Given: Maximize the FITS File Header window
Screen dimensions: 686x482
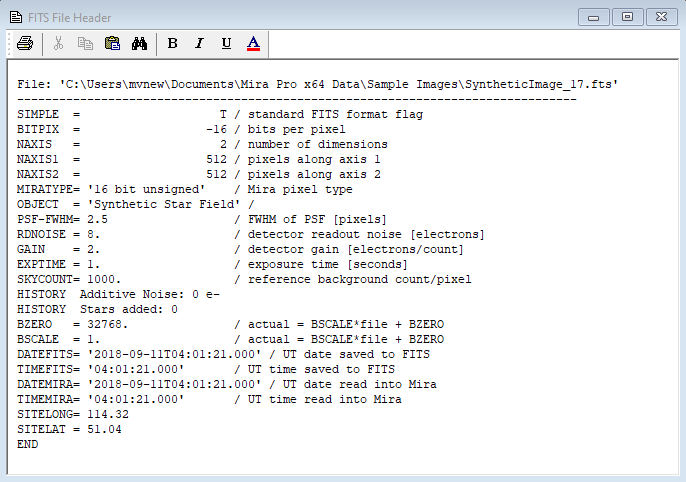Looking at the screenshot, I should pyautogui.click(x=628, y=16).
